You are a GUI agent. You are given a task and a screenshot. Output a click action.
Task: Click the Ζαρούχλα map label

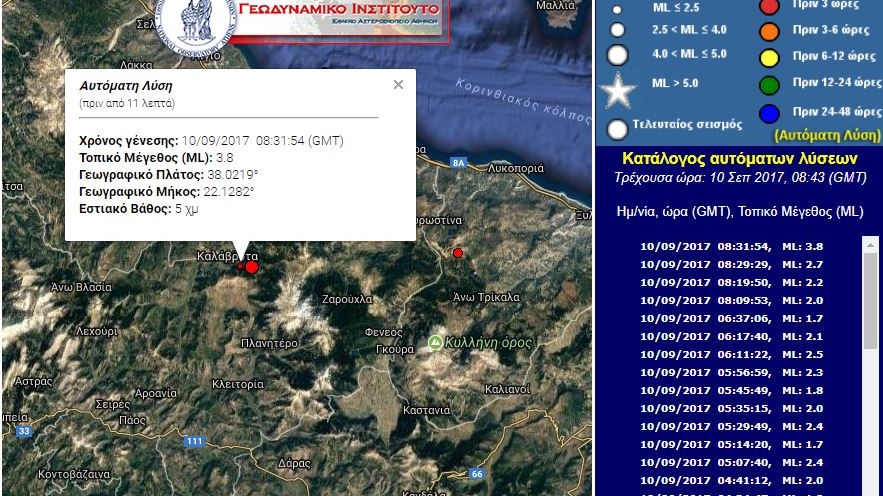coord(347,299)
